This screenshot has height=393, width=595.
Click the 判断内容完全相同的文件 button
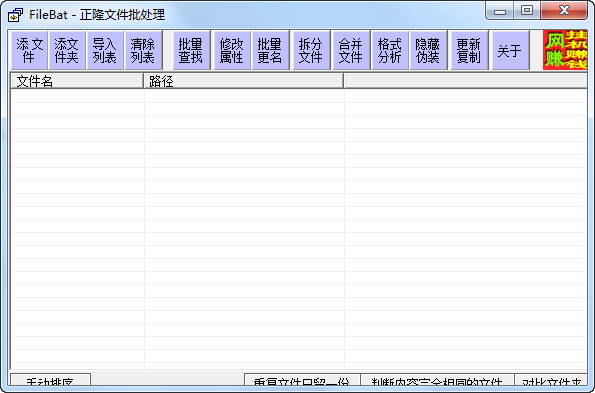(x=437, y=380)
